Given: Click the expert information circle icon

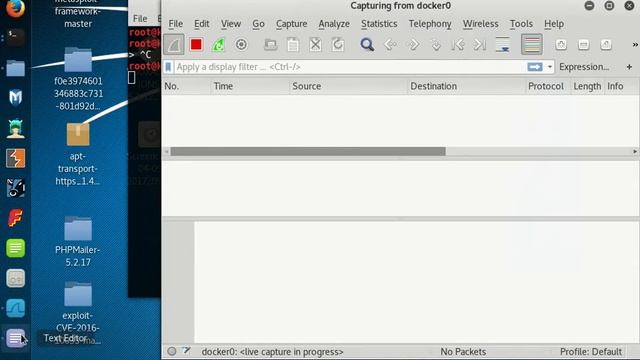Looking at the screenshot, I should point(172,351).
